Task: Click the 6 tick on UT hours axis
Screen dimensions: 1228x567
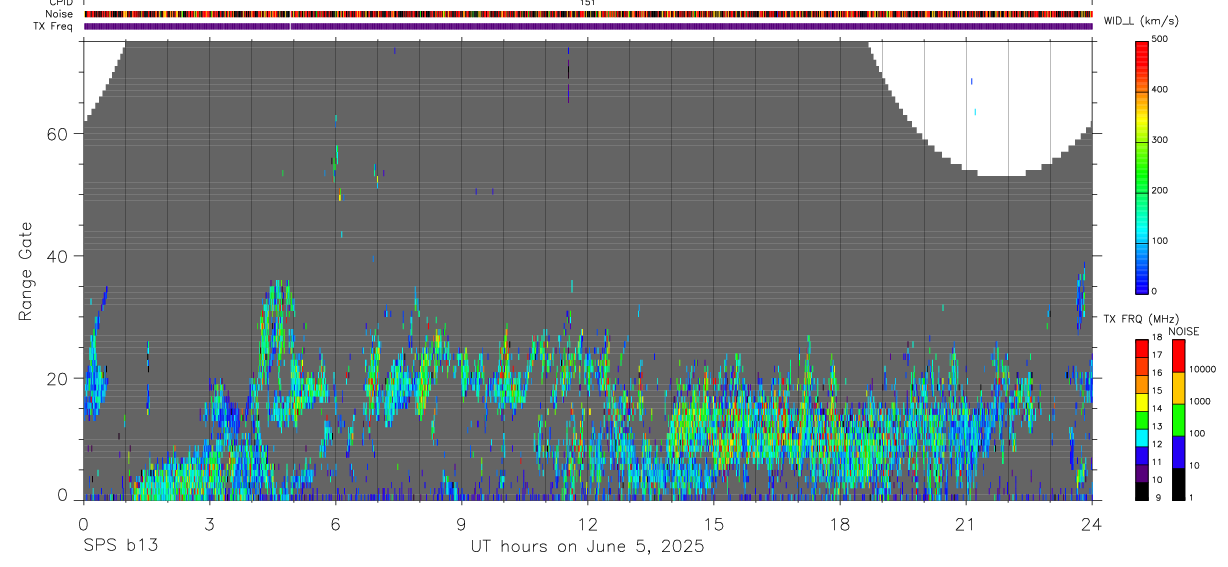Action: coord(335,524)
